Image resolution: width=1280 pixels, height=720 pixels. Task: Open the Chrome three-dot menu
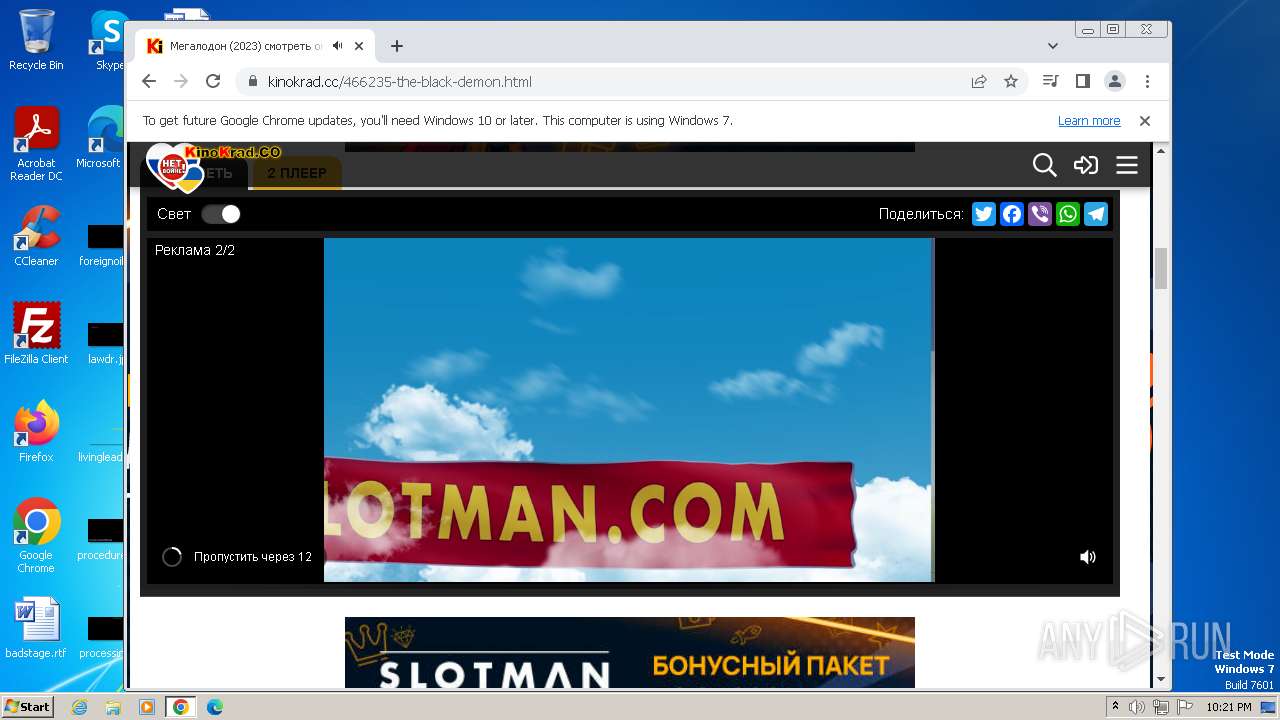click(1147, 81)
